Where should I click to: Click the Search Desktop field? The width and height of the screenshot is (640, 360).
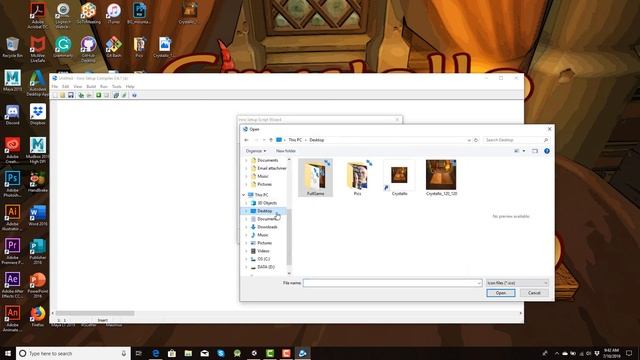point(516,140)
